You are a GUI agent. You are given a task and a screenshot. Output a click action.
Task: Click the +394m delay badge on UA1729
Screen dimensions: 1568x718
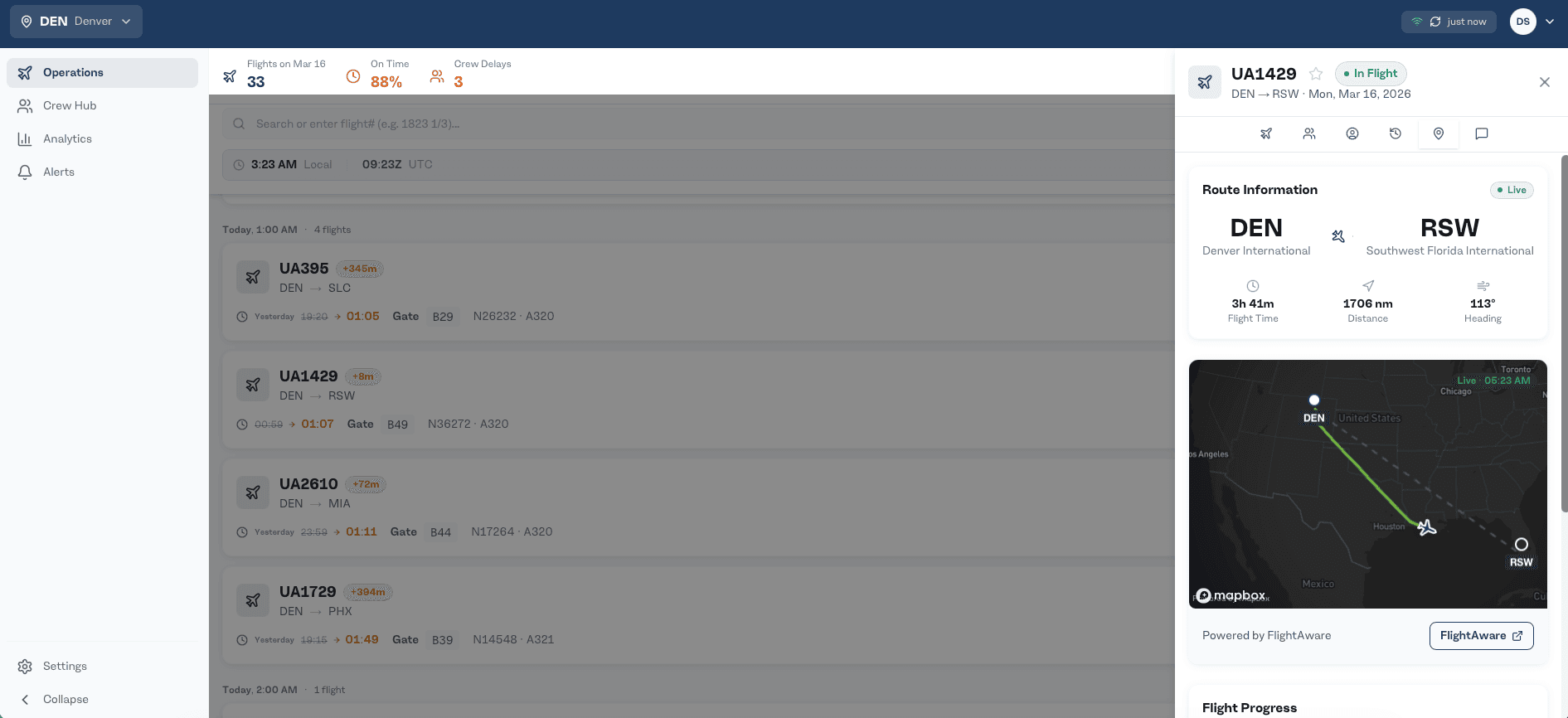coord(368,592)
